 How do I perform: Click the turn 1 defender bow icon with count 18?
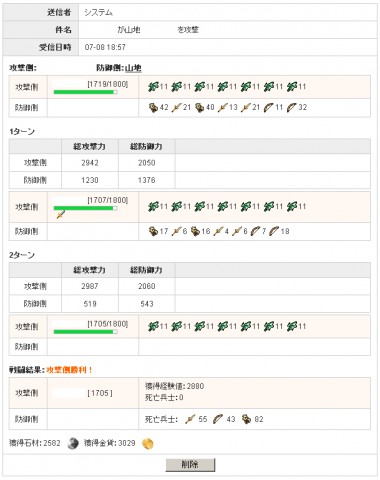274,231
